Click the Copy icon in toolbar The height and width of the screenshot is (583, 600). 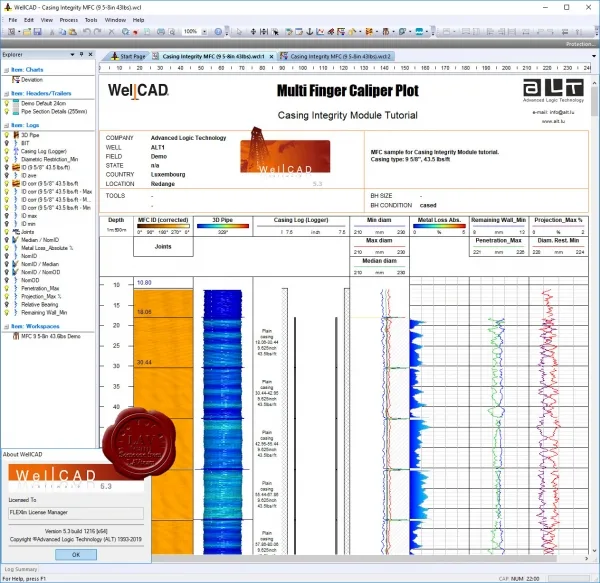(x=62, y=32)
